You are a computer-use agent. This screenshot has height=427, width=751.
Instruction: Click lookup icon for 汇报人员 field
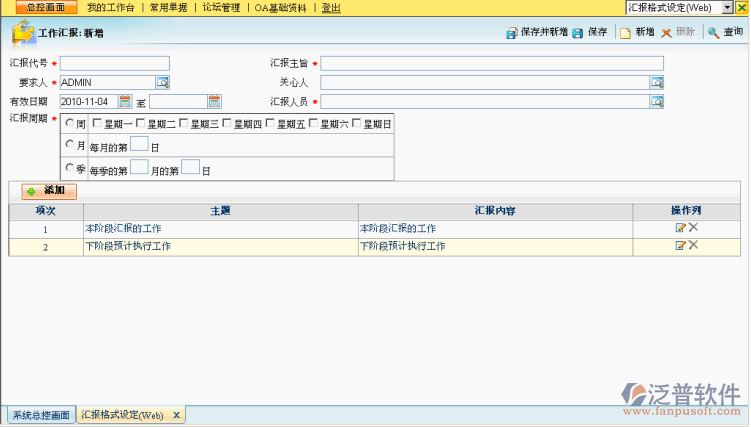pos(657,101)
